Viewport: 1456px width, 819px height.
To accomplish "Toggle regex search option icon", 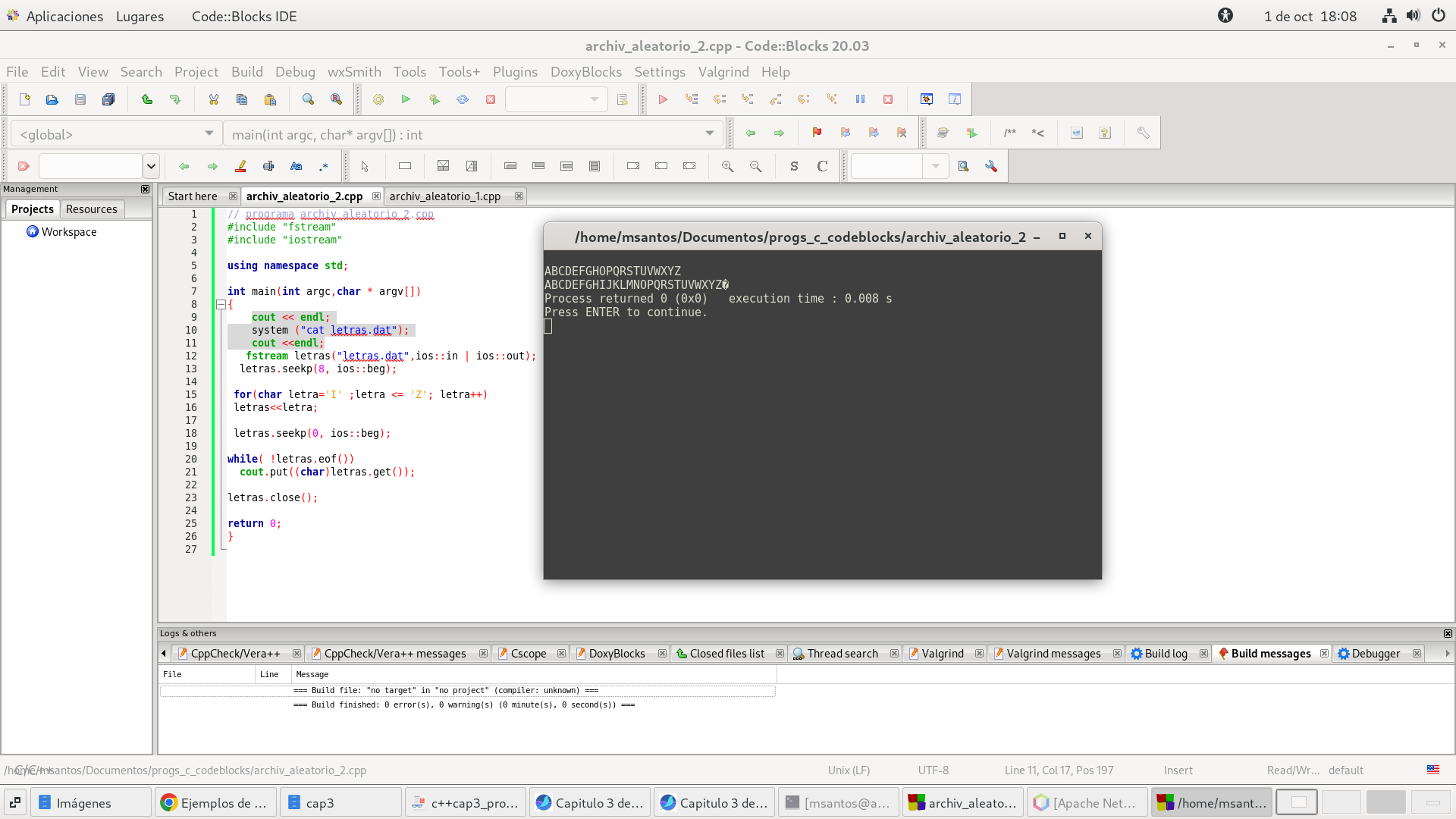I will point(324,166).
